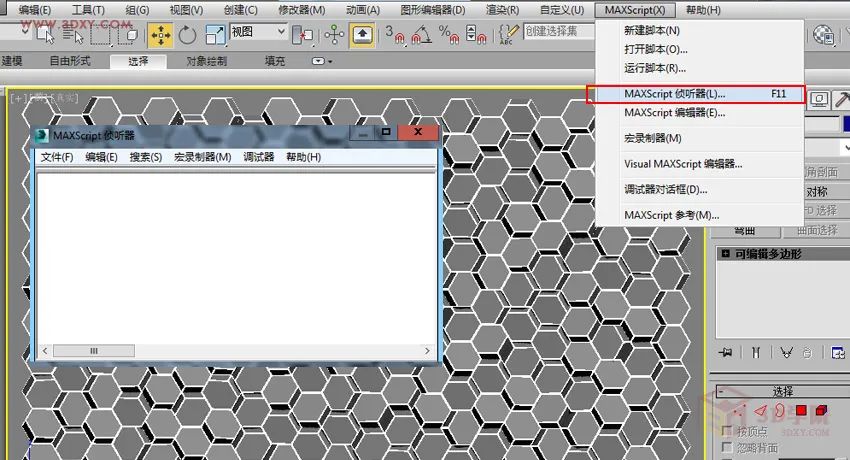Activate the Select and Rotate tool
The height and width of the screenshot is (460, 850).
coord(188,35)
